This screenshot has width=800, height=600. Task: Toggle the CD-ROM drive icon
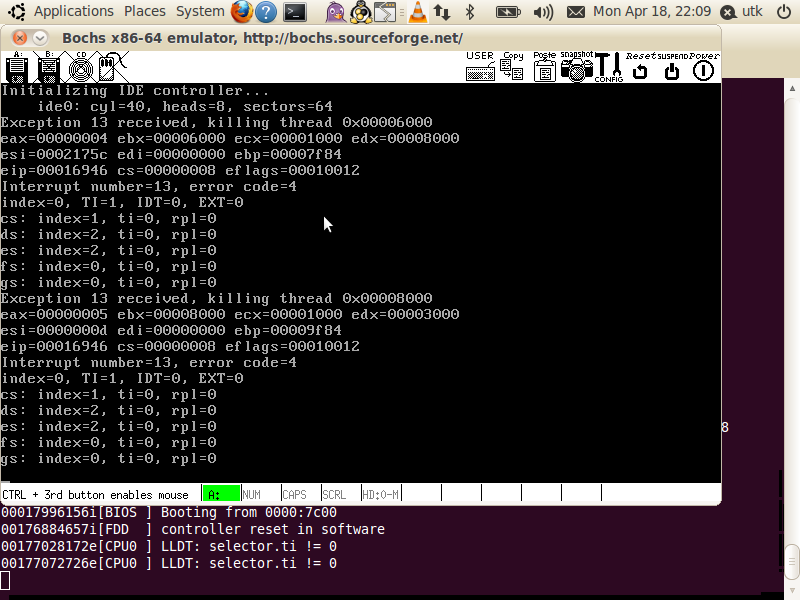coord(81,67)
